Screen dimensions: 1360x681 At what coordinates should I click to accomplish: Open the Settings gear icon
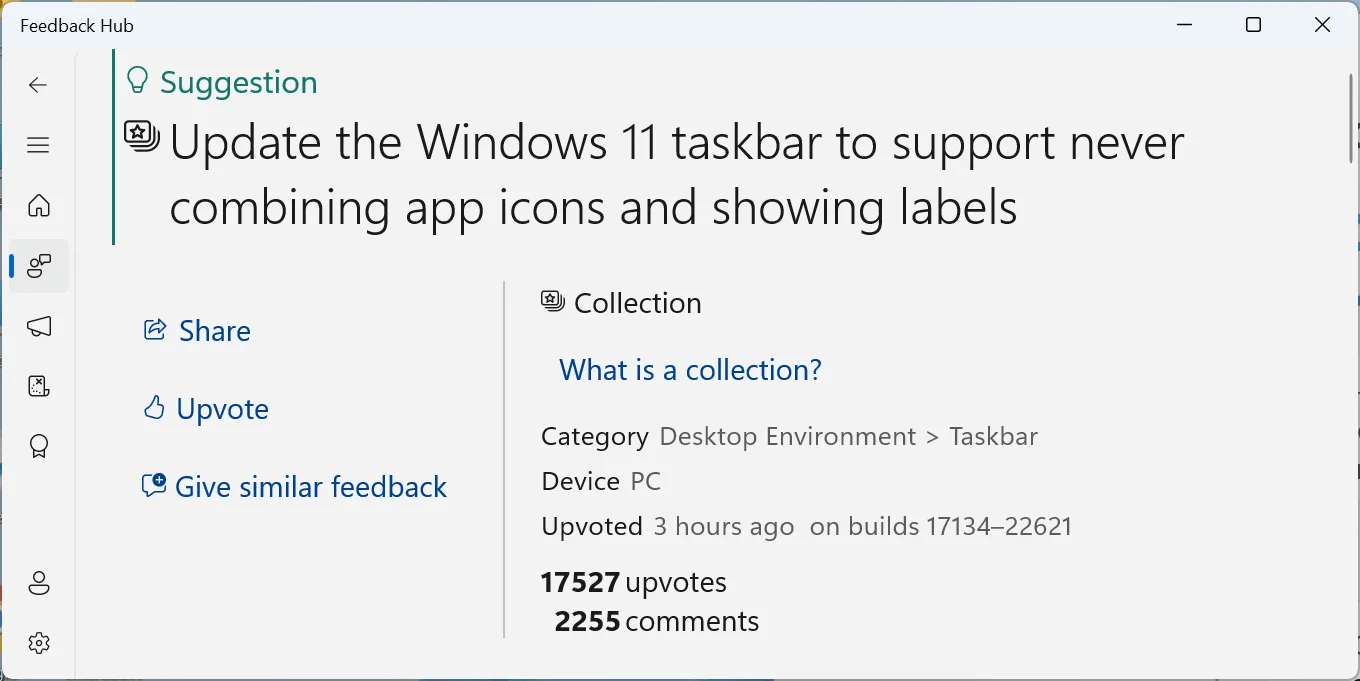[x=38, y=643]
